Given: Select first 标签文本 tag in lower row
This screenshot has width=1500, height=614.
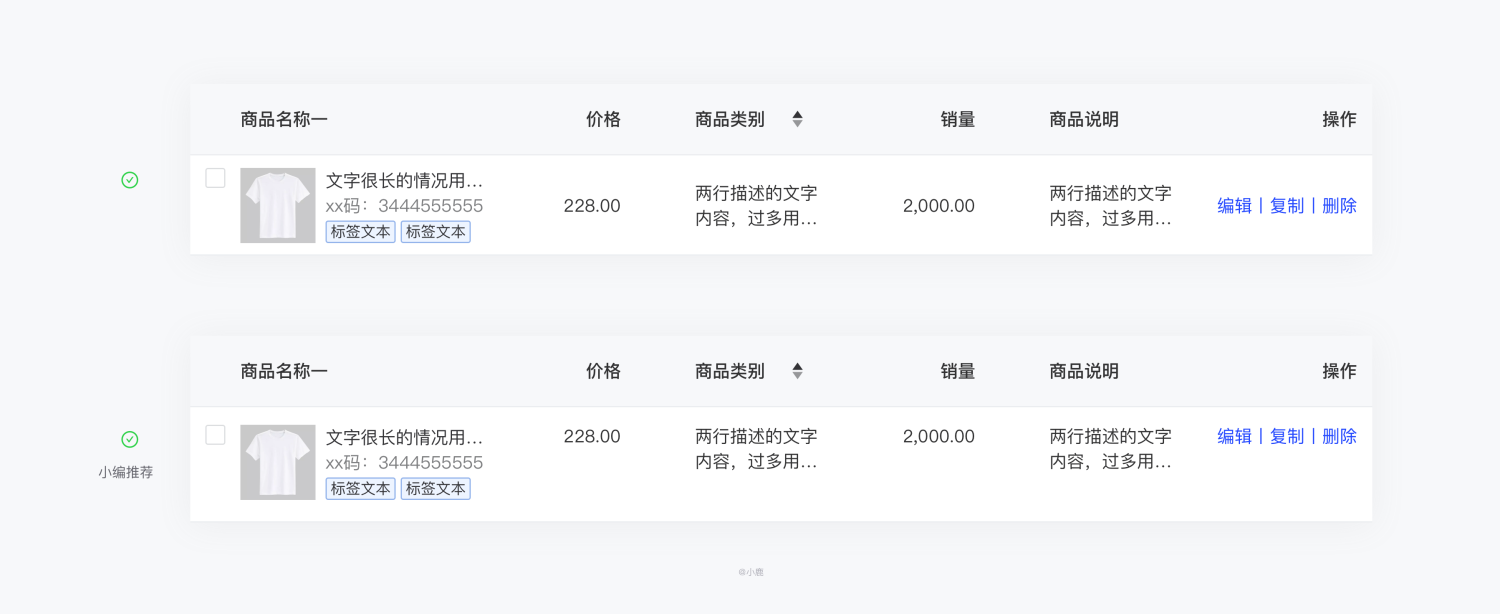Looking at the screenshot, I should tap(360, 489).
